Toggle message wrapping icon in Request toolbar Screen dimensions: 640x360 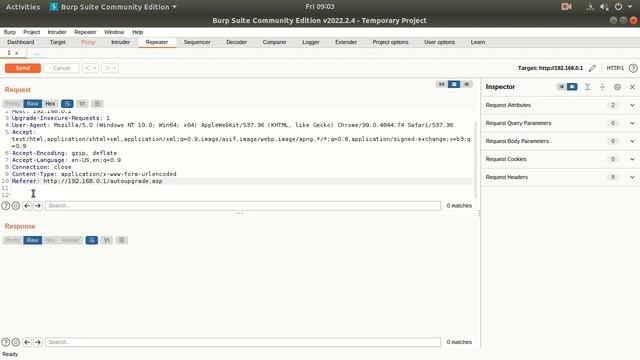pos(67,104)
